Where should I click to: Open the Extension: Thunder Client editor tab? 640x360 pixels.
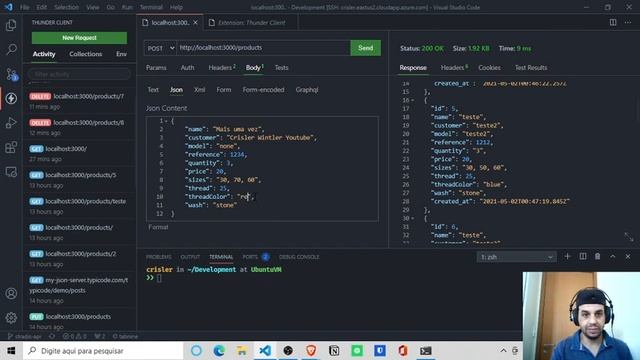pyautogui.click(x=251, y=22)
